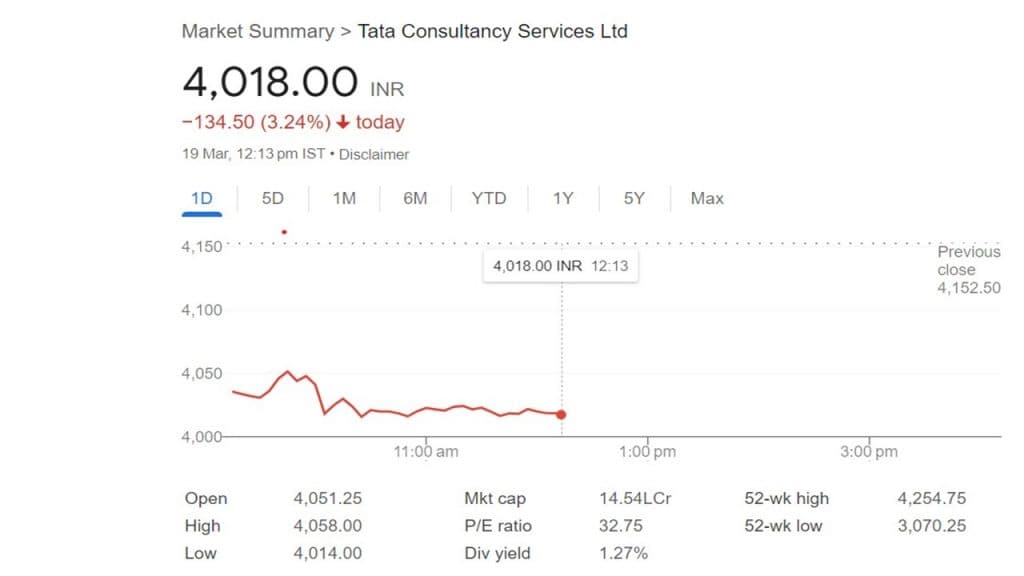
Task: Click the red price point marker at 12:13
Action: pyautogui.click(x=561, y=414)
